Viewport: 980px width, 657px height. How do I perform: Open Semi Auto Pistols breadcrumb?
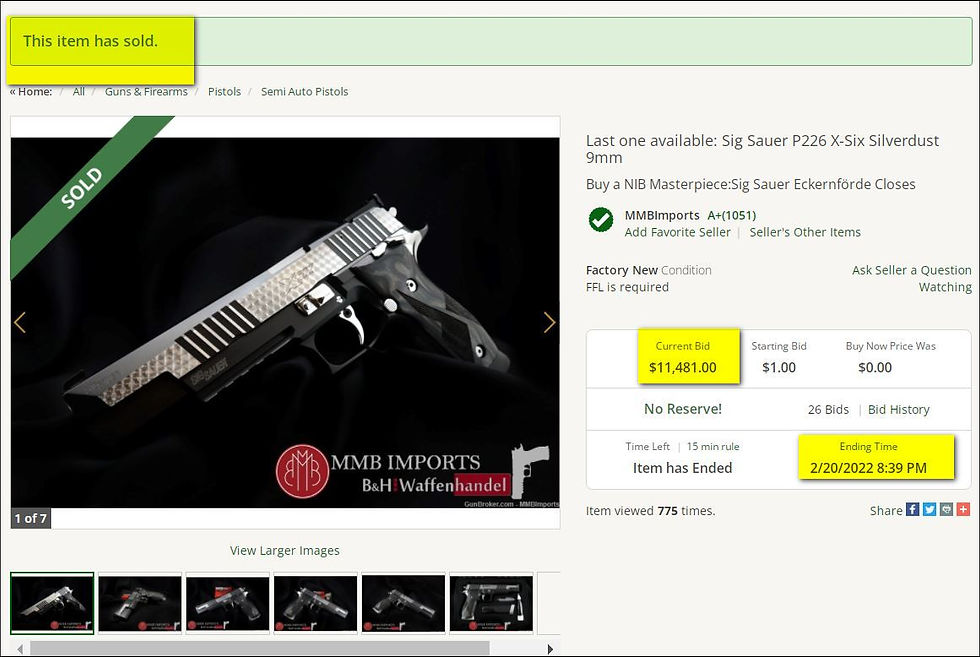(304, 91)
